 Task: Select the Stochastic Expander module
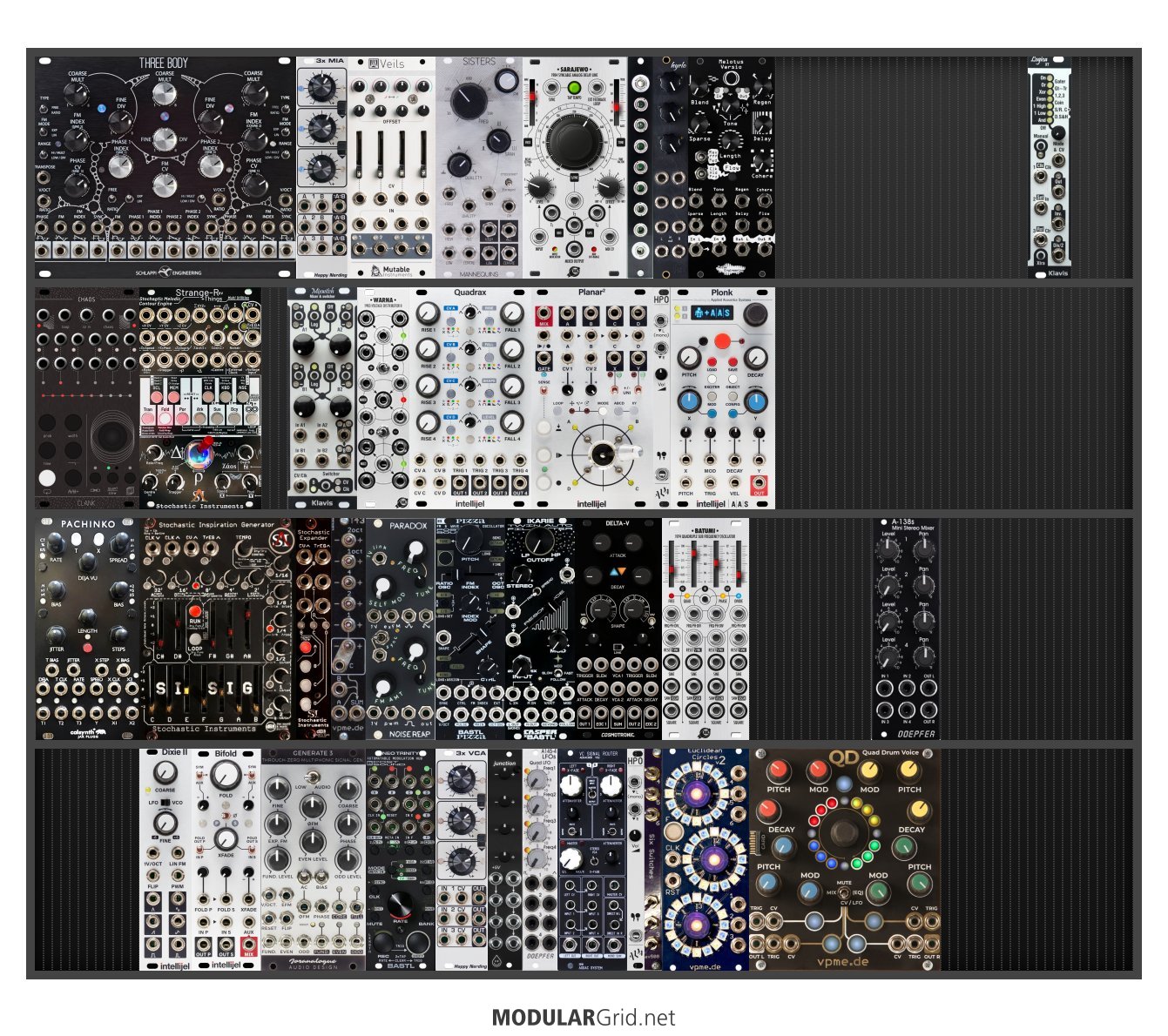314,629
